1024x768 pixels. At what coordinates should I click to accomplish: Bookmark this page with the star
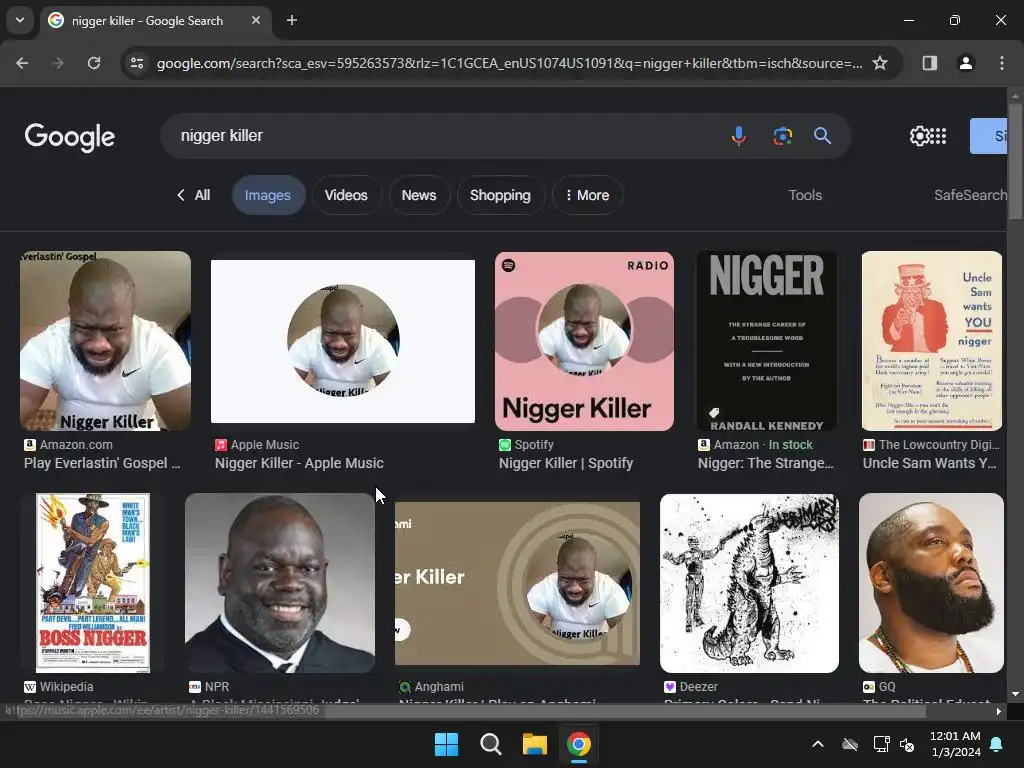(880, 63)
